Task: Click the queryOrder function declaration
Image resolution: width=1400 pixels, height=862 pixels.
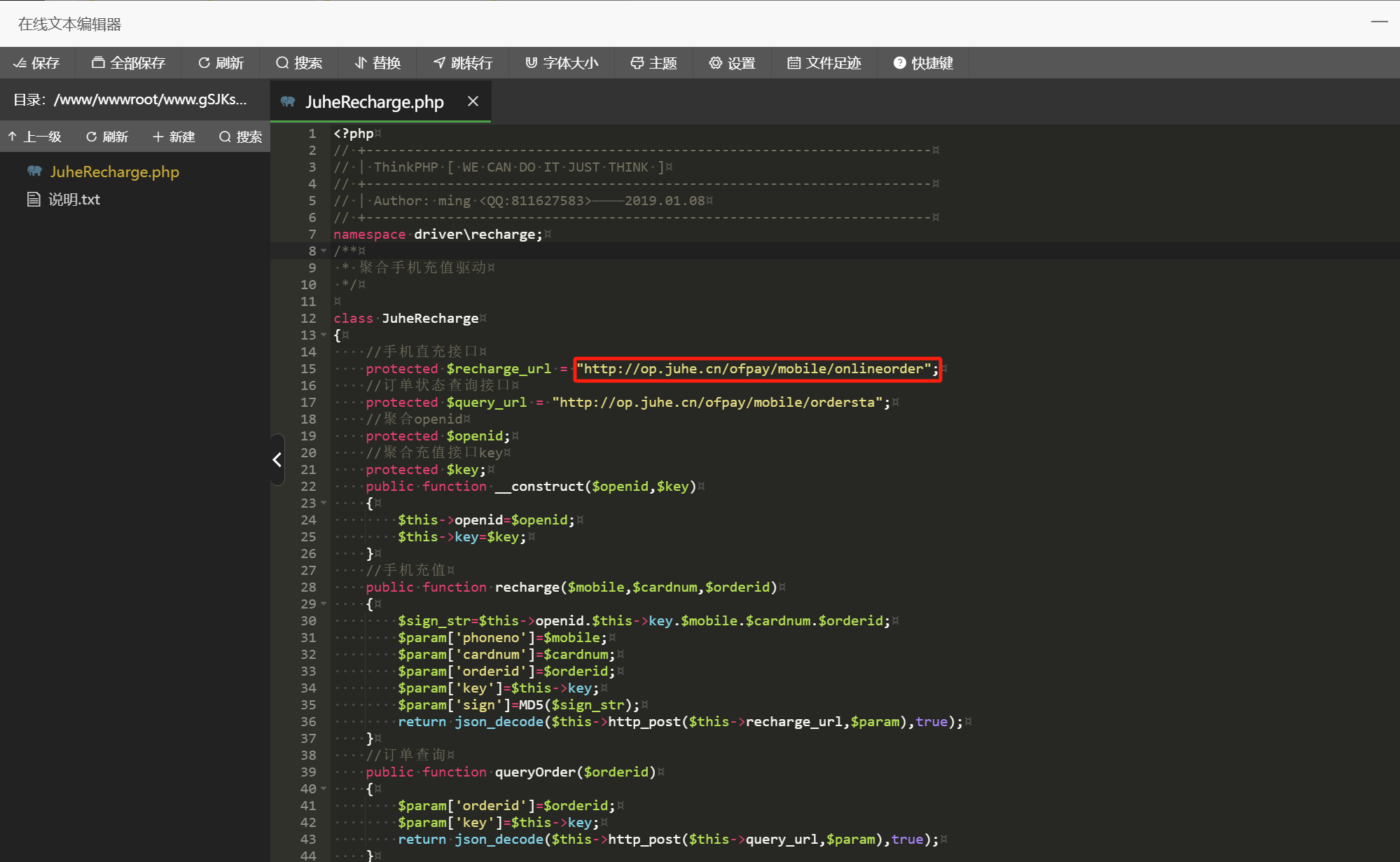Action: pos(511,772)
